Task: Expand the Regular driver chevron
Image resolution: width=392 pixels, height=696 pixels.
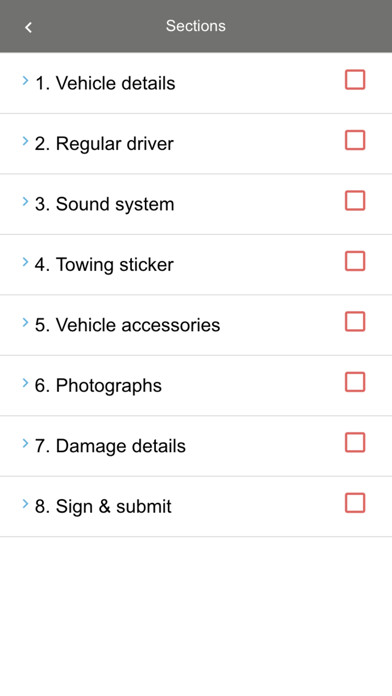Action: point(25,141)
